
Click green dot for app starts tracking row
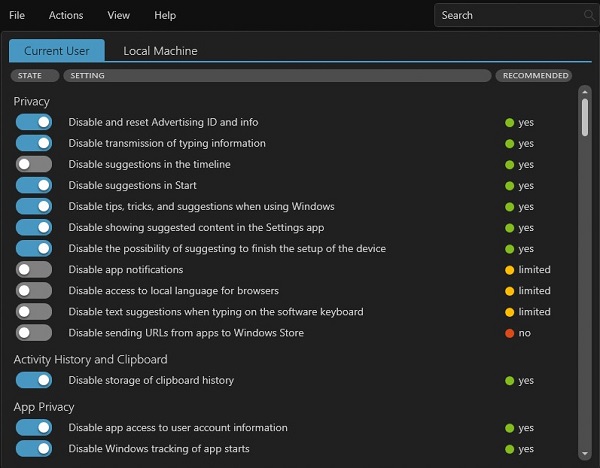pyautogui.click(x=509, y=449)
